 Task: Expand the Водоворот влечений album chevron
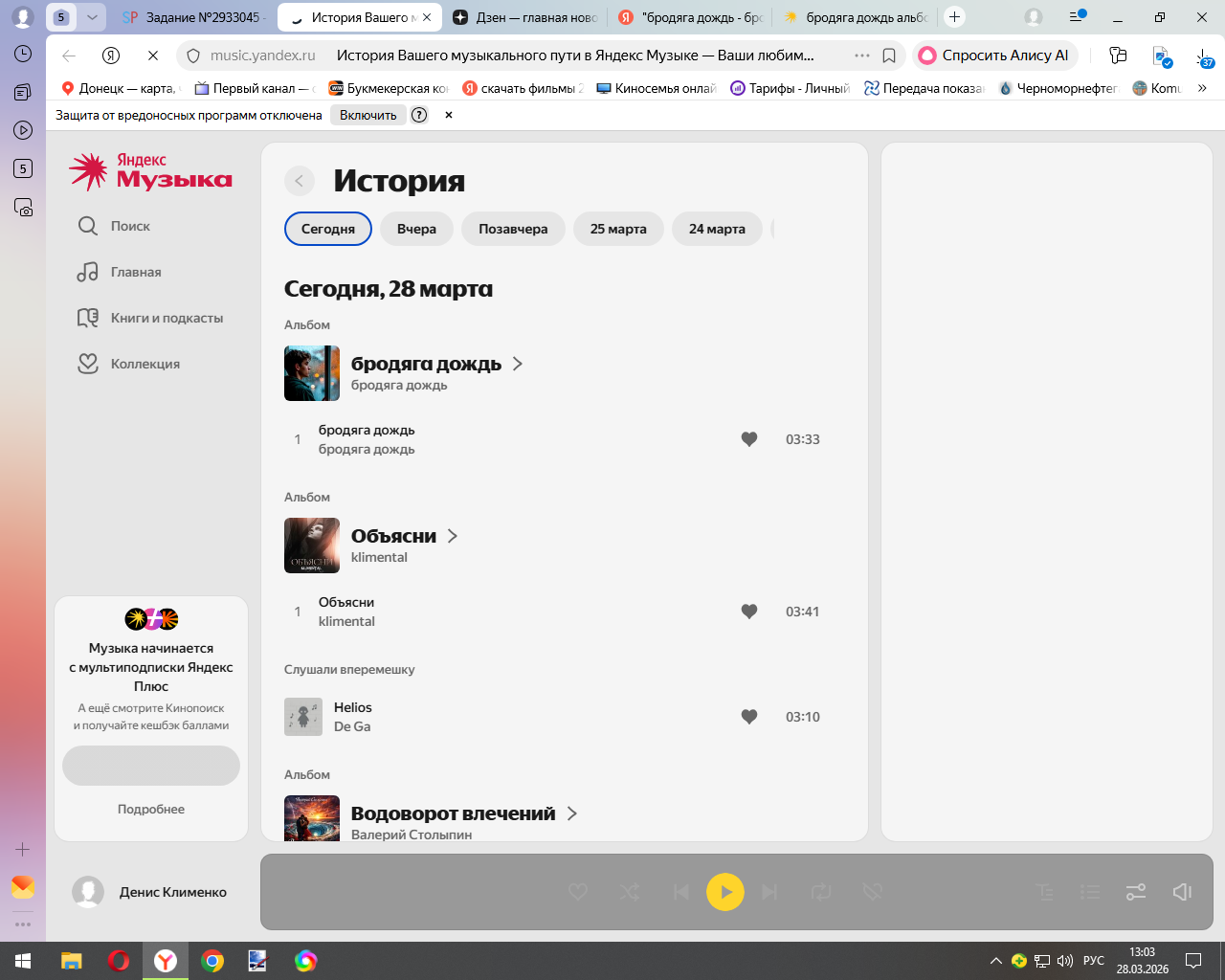point(572,813)
